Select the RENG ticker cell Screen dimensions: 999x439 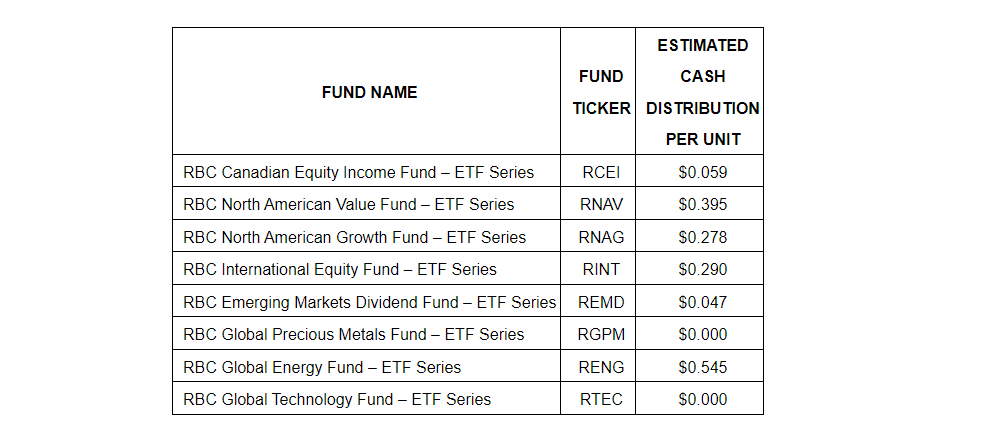click(601, 367)
